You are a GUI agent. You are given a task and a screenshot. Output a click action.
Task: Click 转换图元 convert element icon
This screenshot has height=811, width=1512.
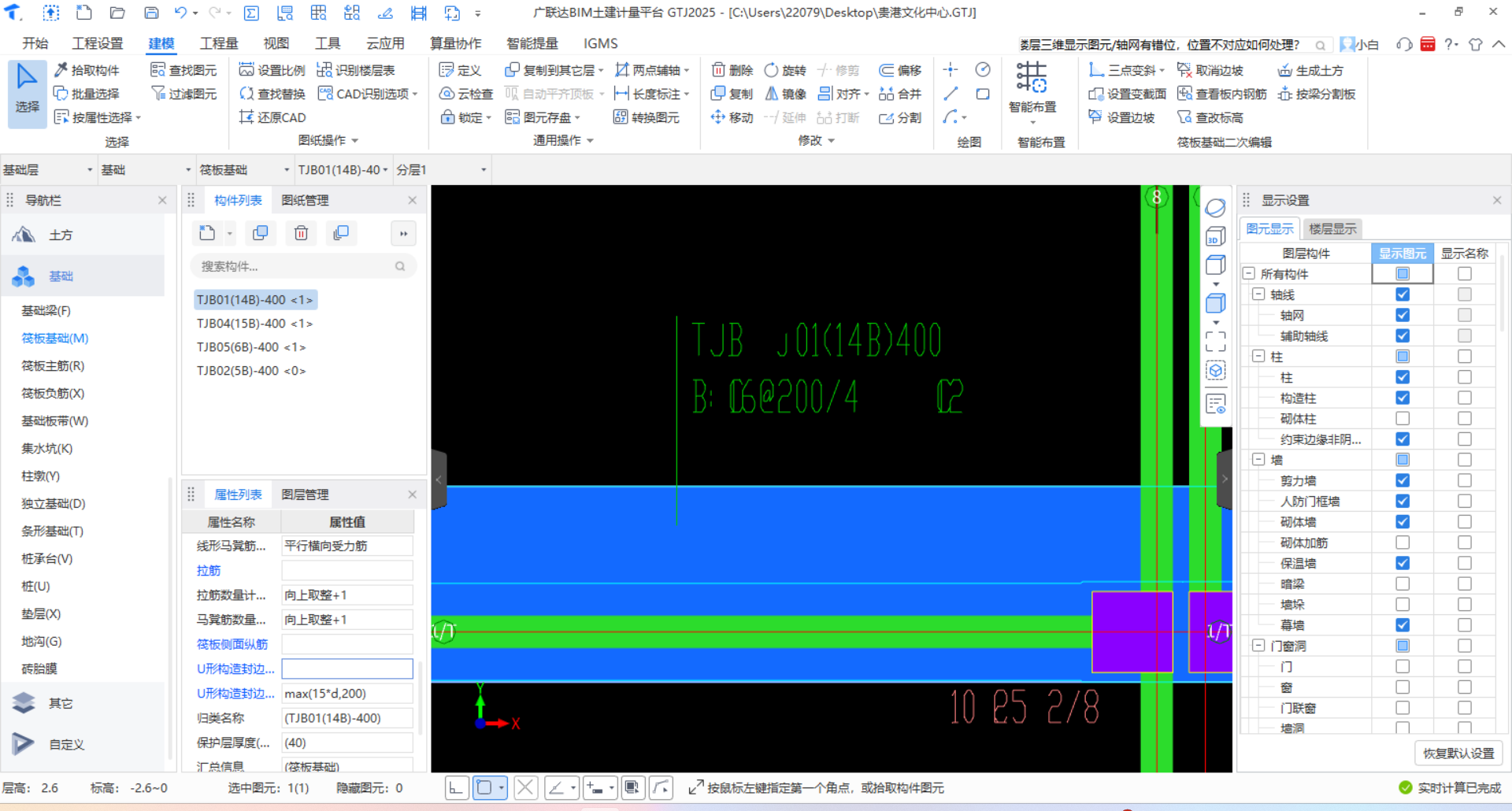[x=621, y=117]
